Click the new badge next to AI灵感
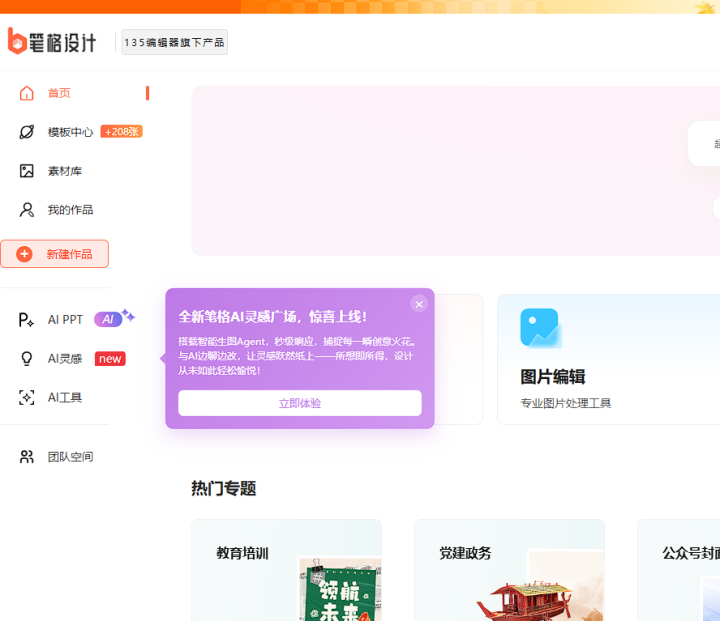The image size is (720, 621). (x=110, y=359)
